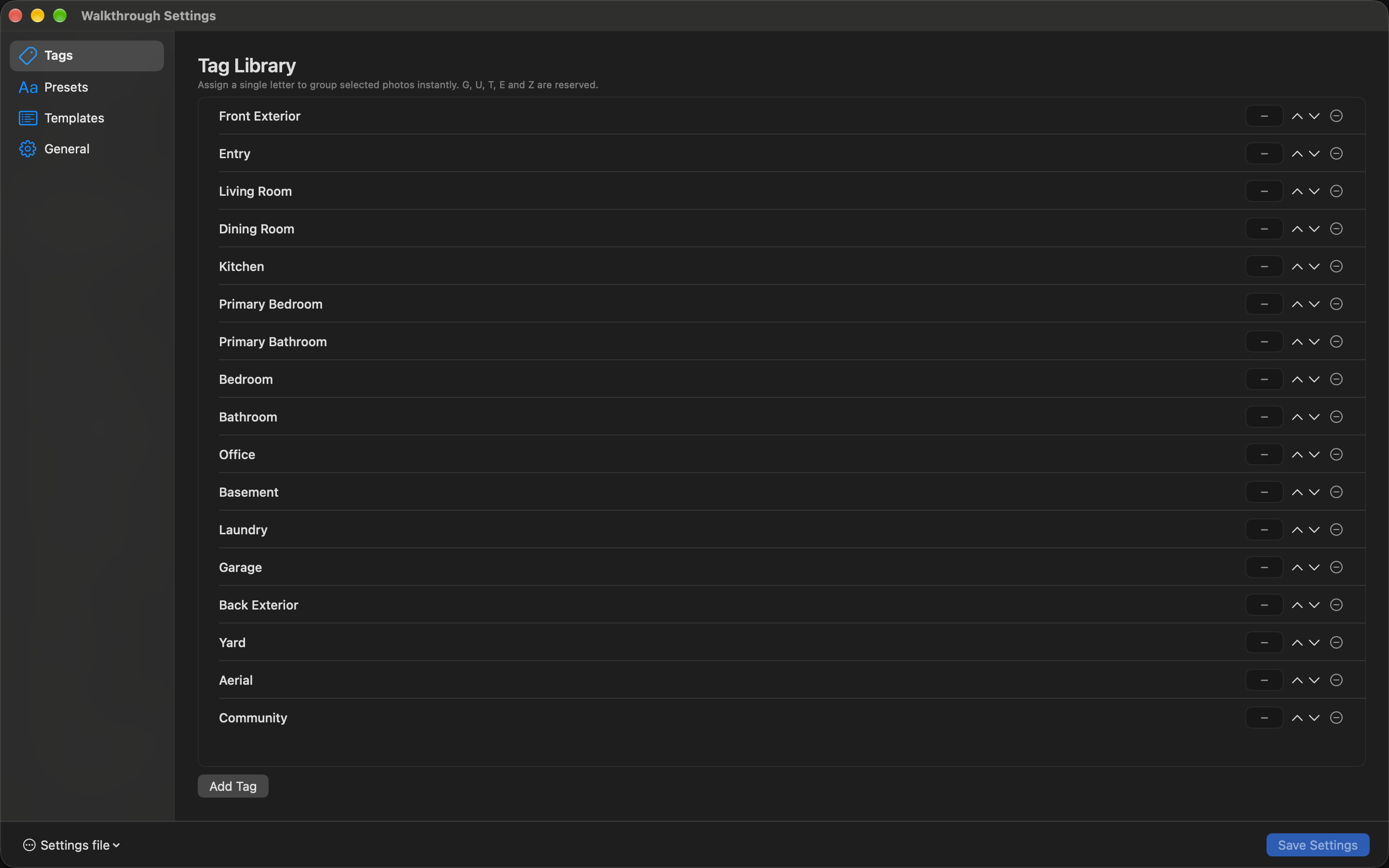The width and height of the screenshot is (1389, 868).
Task: Select the shortcut key box for Laundry
Action: pyautogui.click(x=1264, y=530)
